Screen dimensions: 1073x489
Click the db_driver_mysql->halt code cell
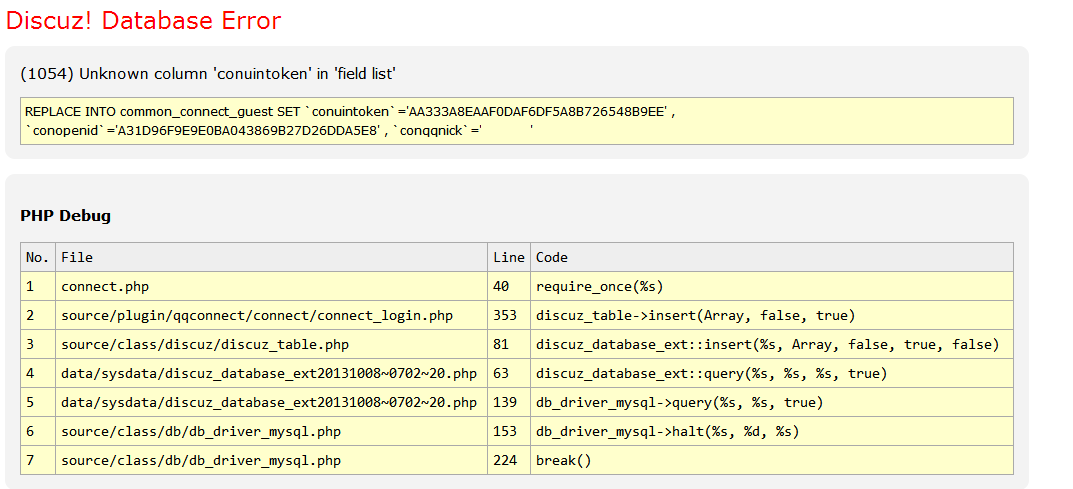668,431
